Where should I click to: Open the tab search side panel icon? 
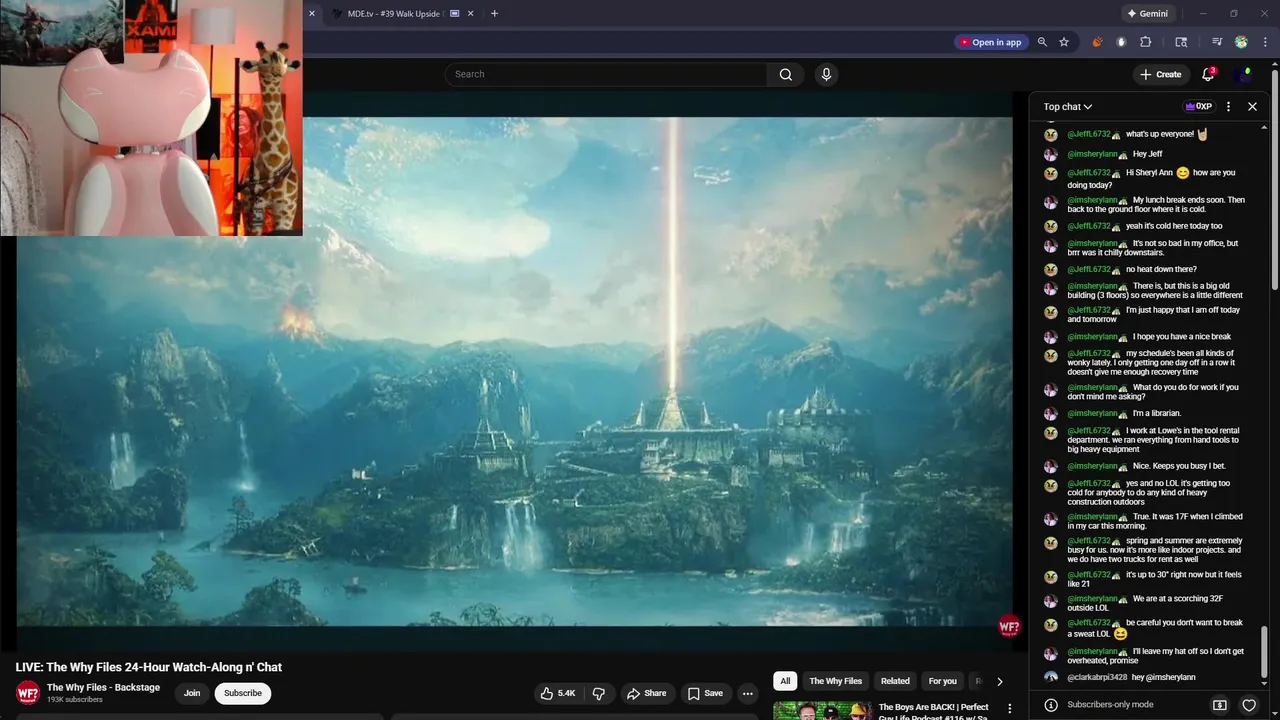coord(1181,42)
